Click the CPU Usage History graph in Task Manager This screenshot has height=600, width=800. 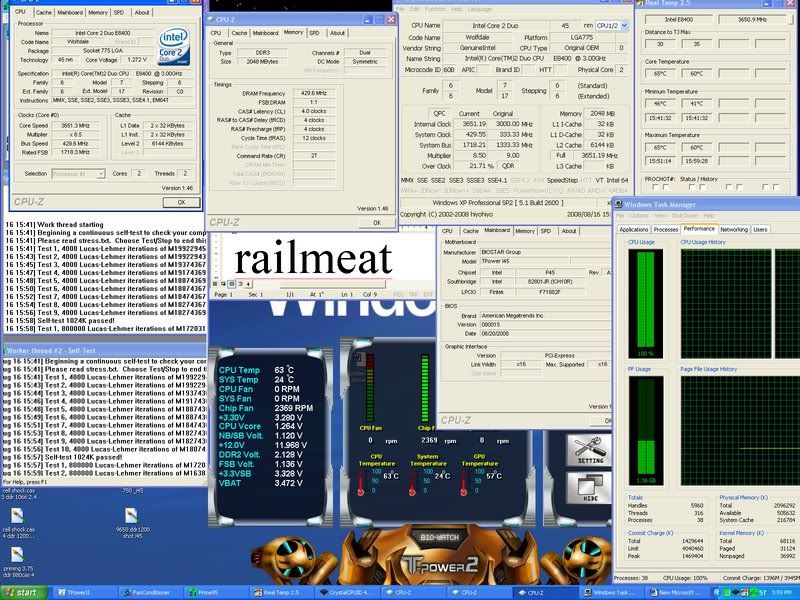(x=726, y=304)
